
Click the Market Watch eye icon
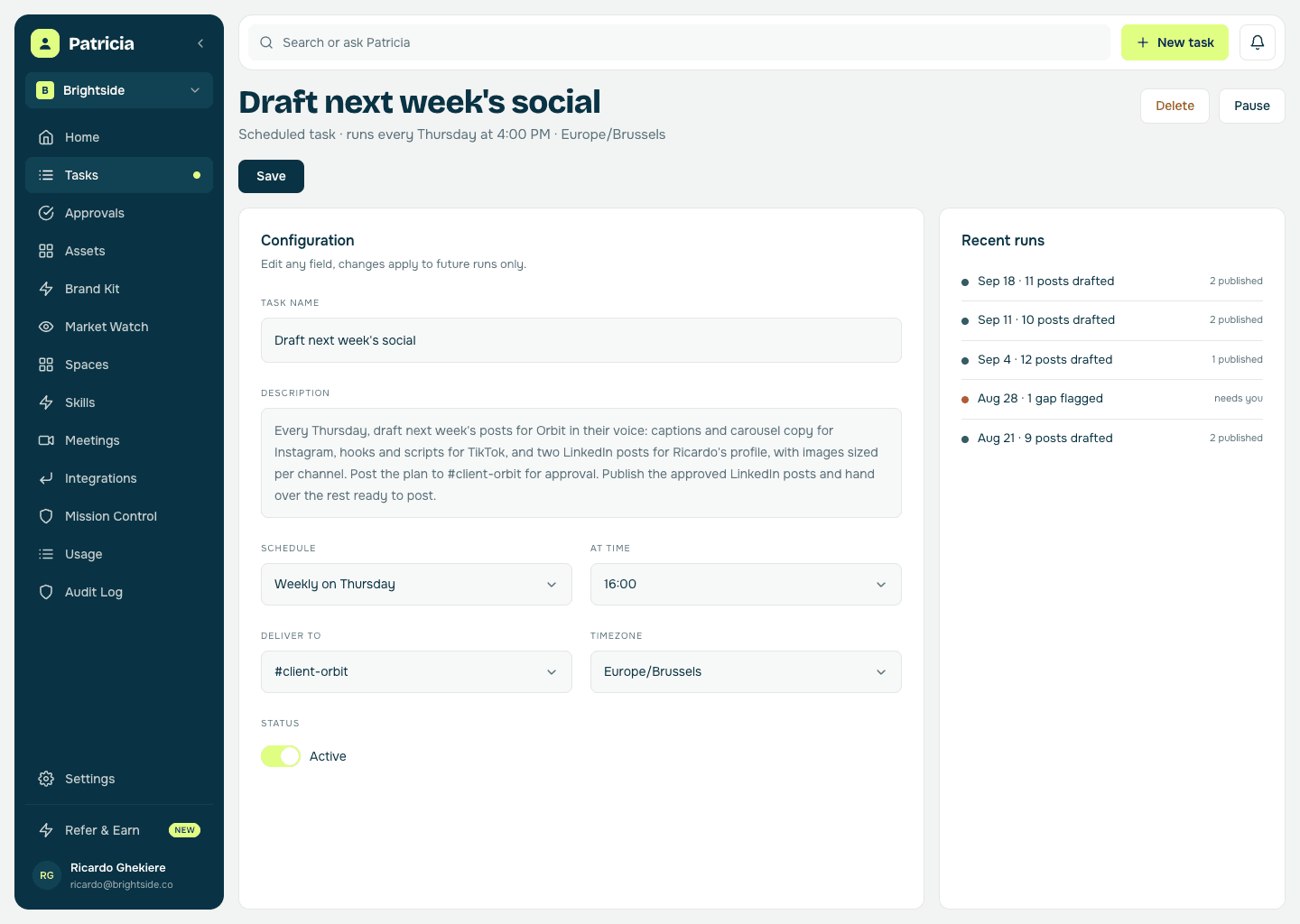pyautogui.click(x=46, y=327)
